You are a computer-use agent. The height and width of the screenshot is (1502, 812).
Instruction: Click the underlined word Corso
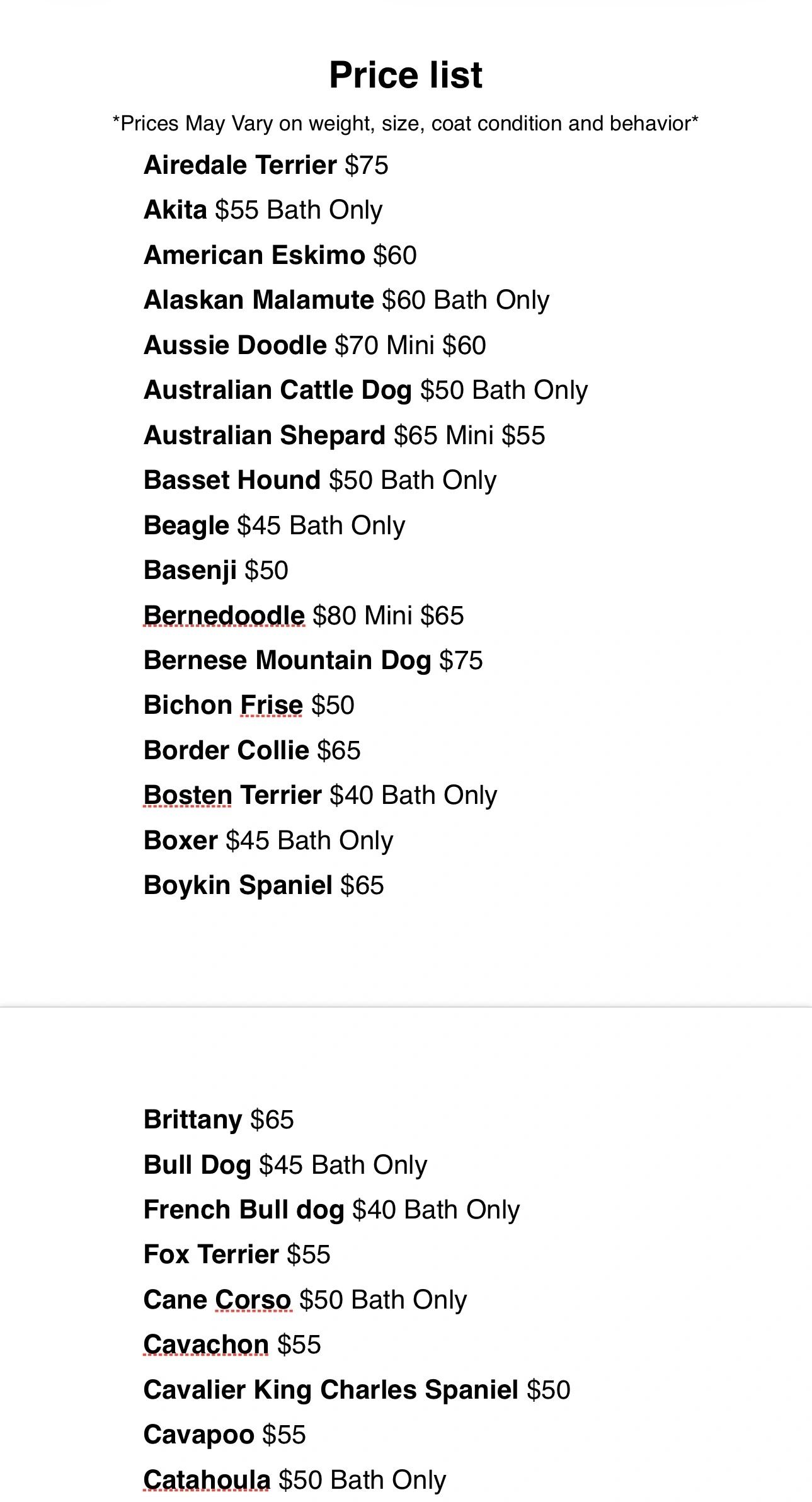pyautogui.click(x=253, y=1300)
